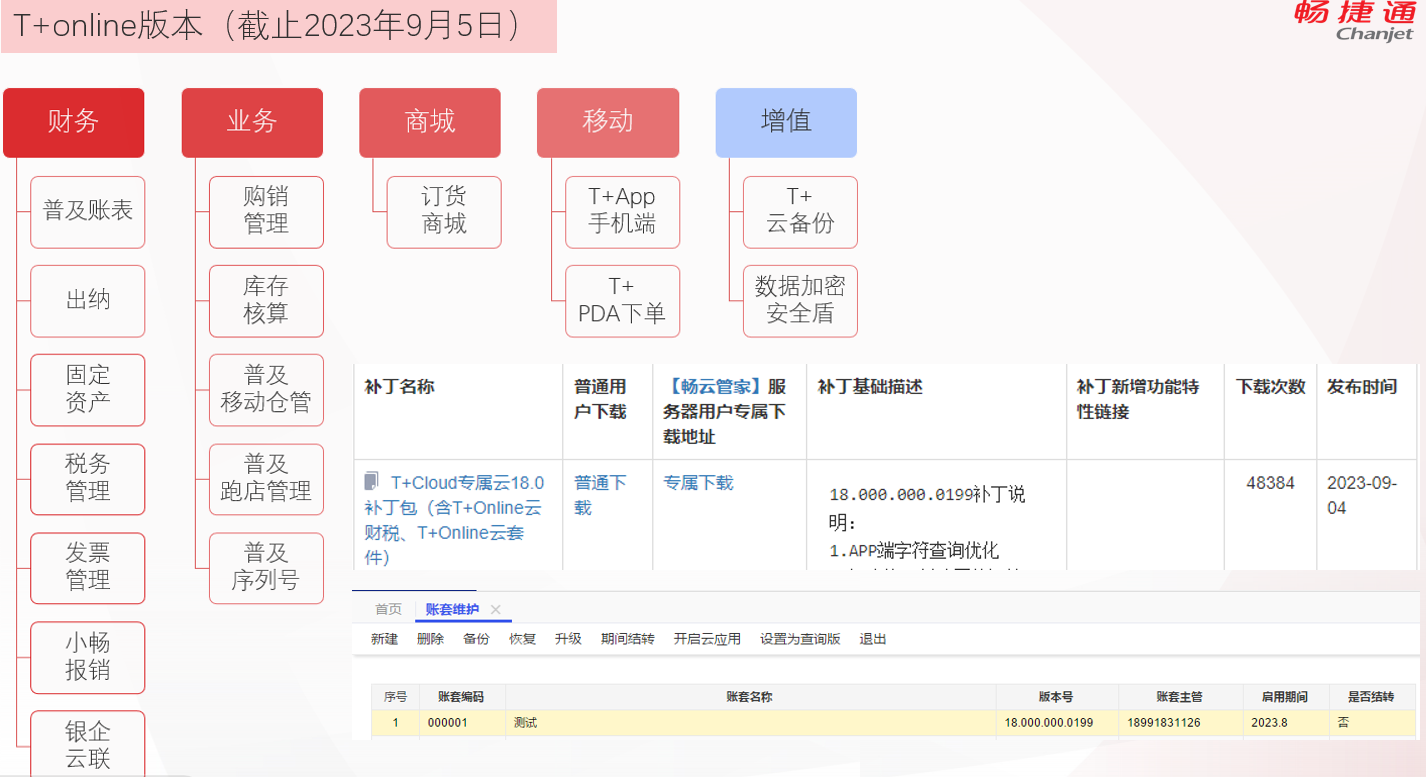The image size is (1426, 777).
Task: Click 升级 in the toolbar
Action: point(568,639)
